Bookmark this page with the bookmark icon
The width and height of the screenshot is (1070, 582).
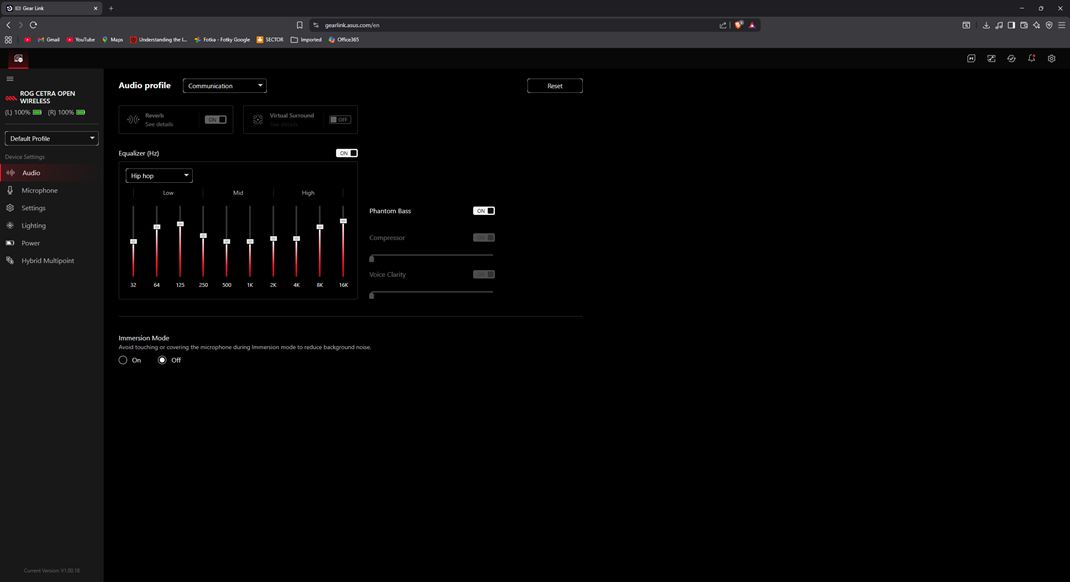pos(299,25)
